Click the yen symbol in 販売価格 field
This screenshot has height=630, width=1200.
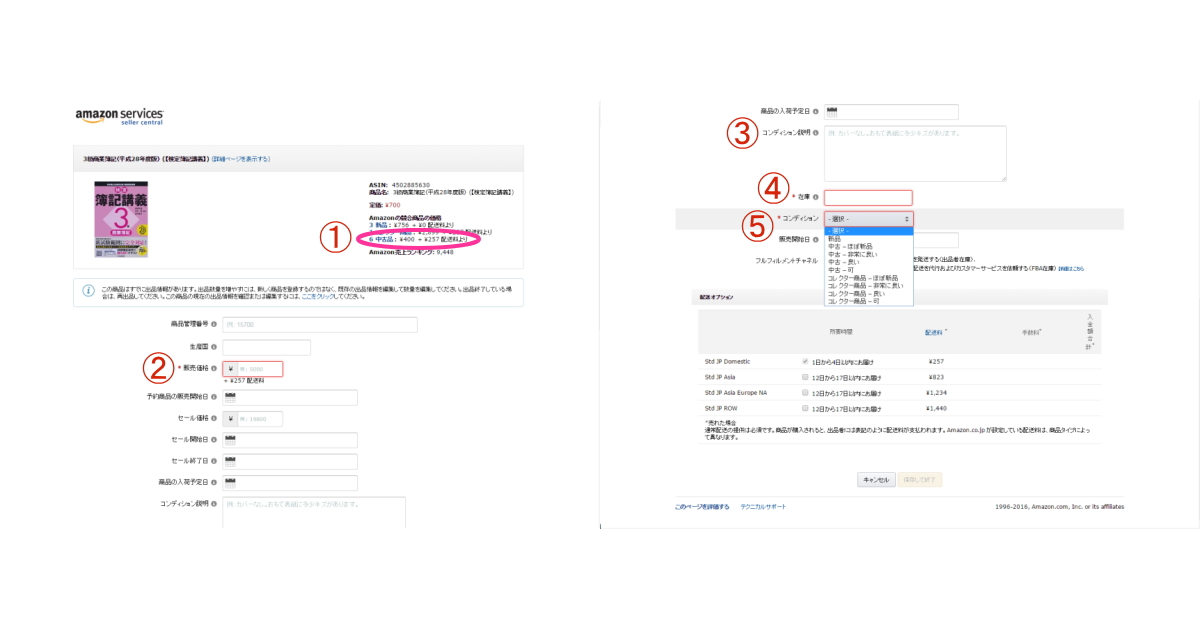point(230,369)
